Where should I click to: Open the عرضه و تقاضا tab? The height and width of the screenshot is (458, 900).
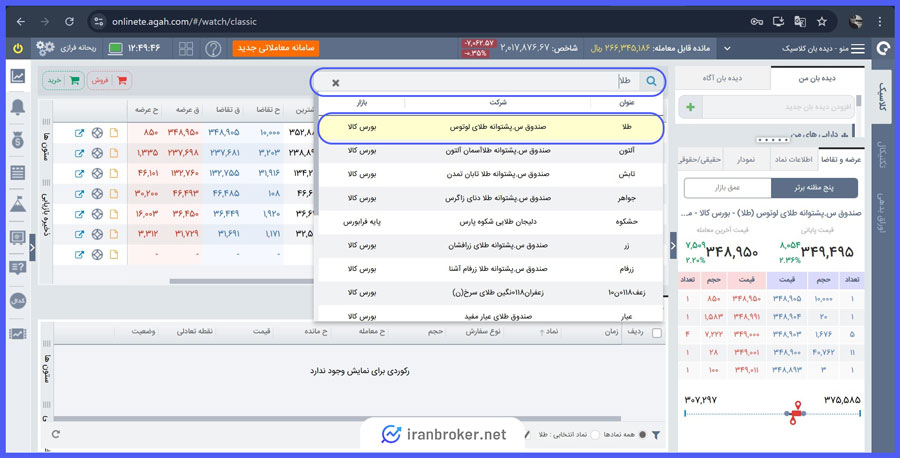(x=841, y=160)
